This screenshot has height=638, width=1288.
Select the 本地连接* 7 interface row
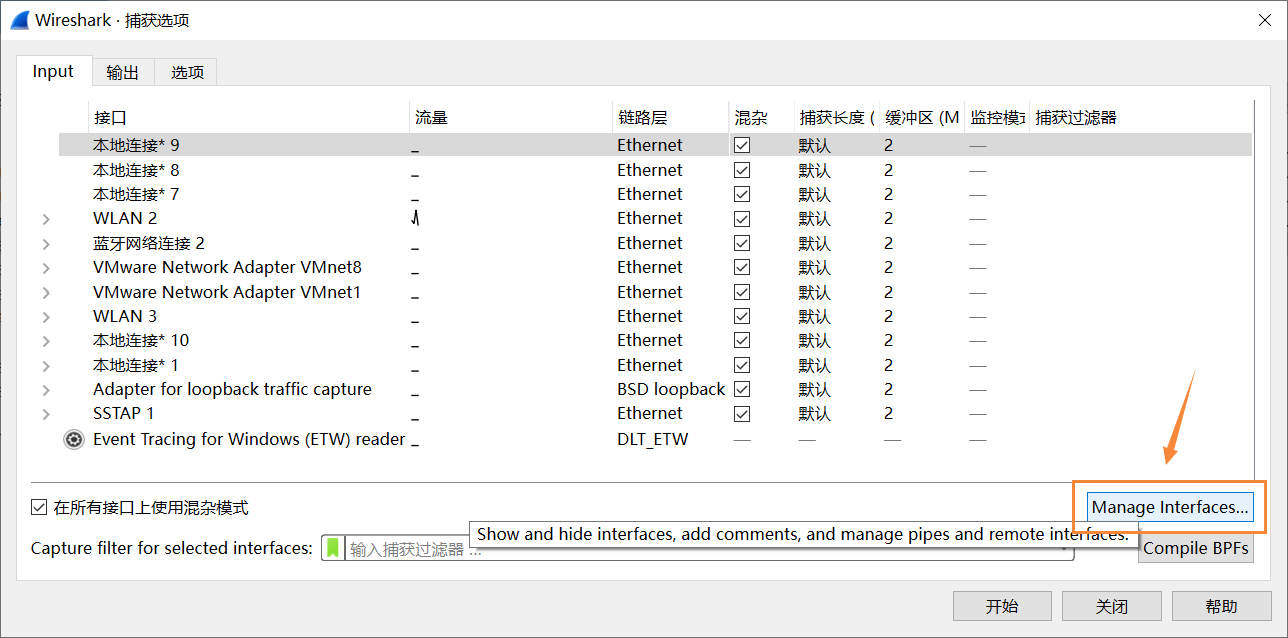click(655, 194)
